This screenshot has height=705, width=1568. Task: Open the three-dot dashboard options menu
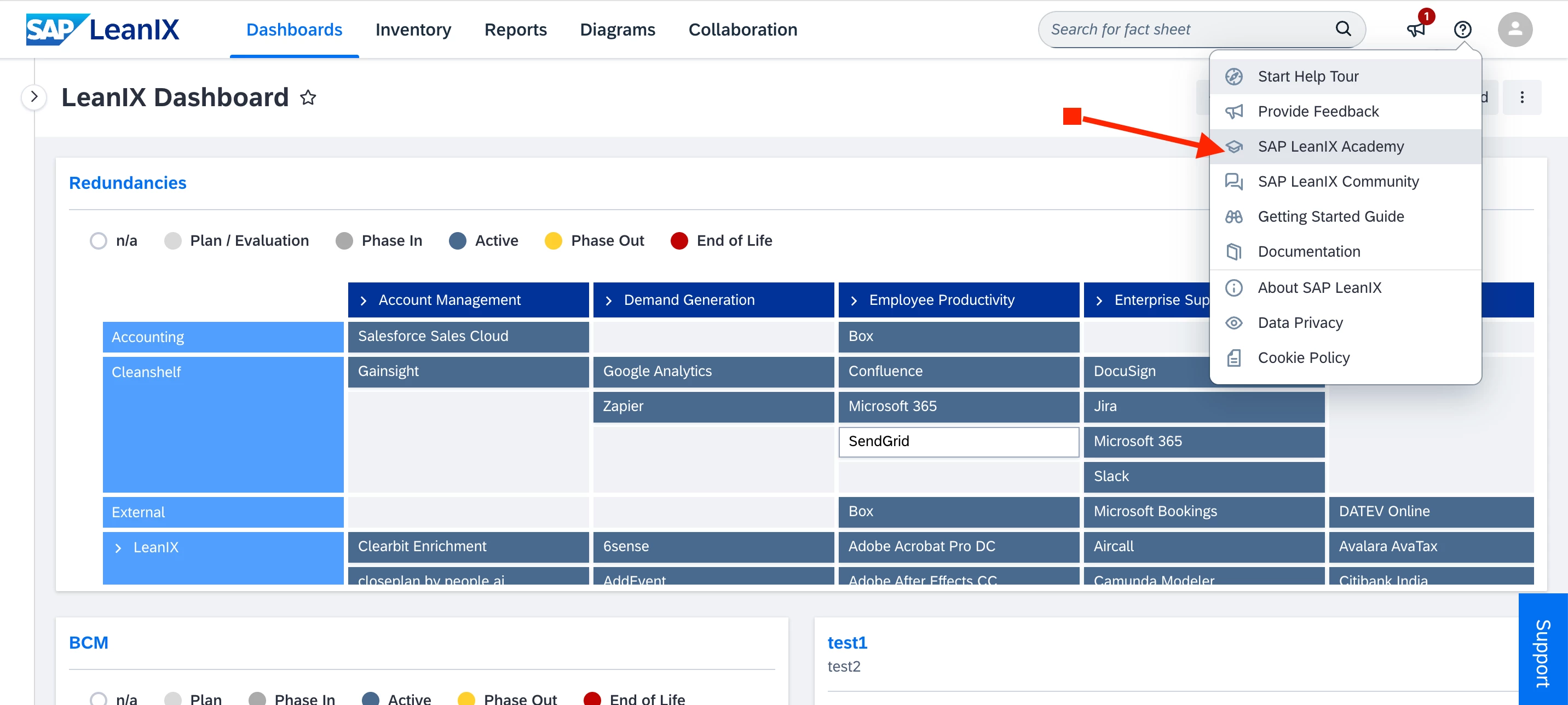point(1522,97)
